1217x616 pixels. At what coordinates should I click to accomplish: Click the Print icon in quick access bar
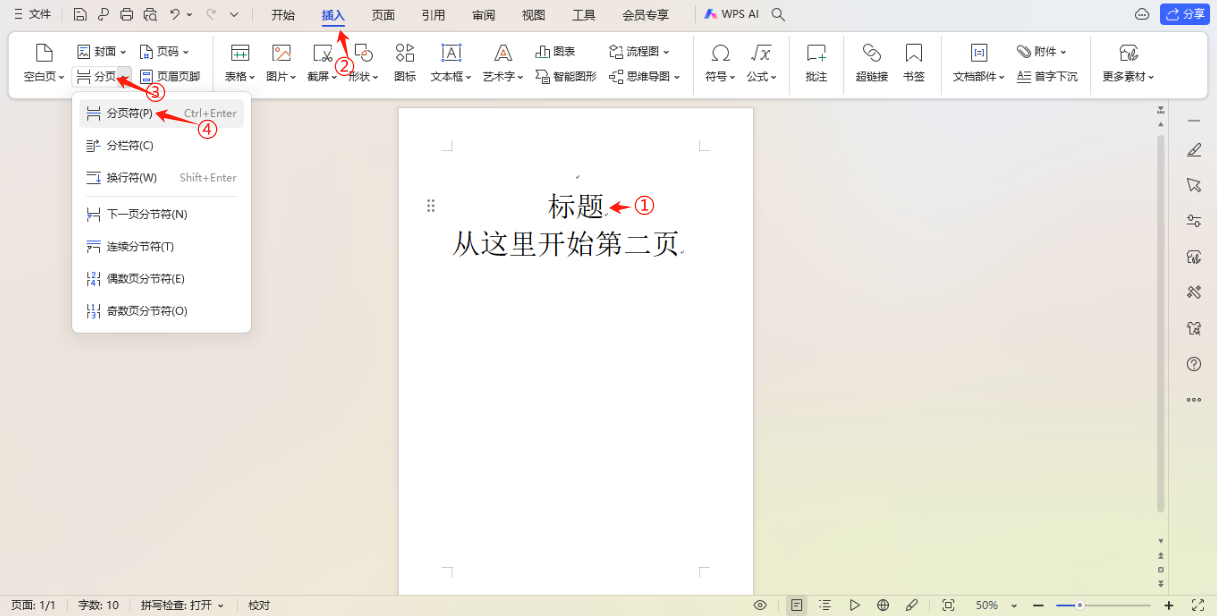point(126,15)
